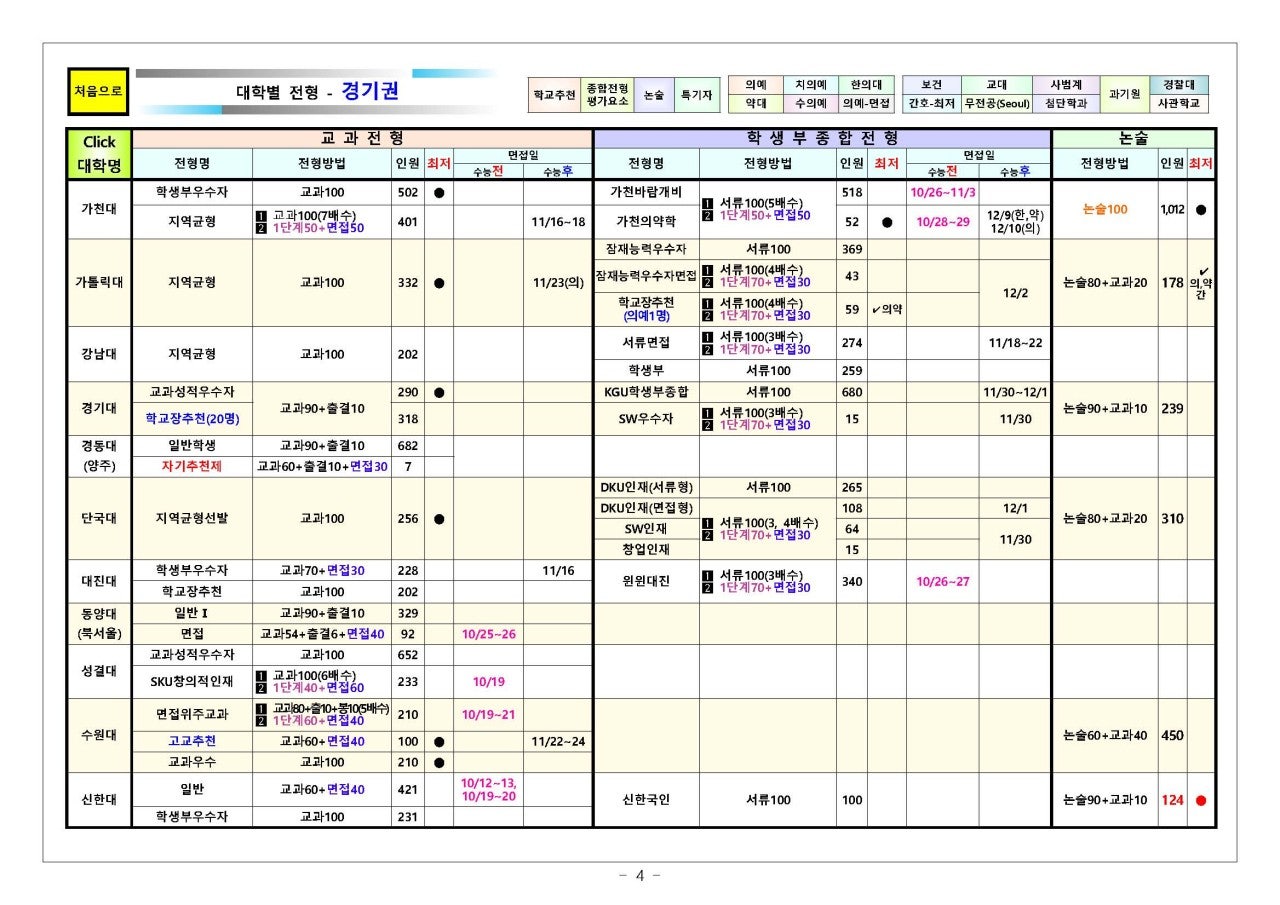Click the KGU학생부종합 cell
This screenshot has width=1280, height=905.
point(646,392)
